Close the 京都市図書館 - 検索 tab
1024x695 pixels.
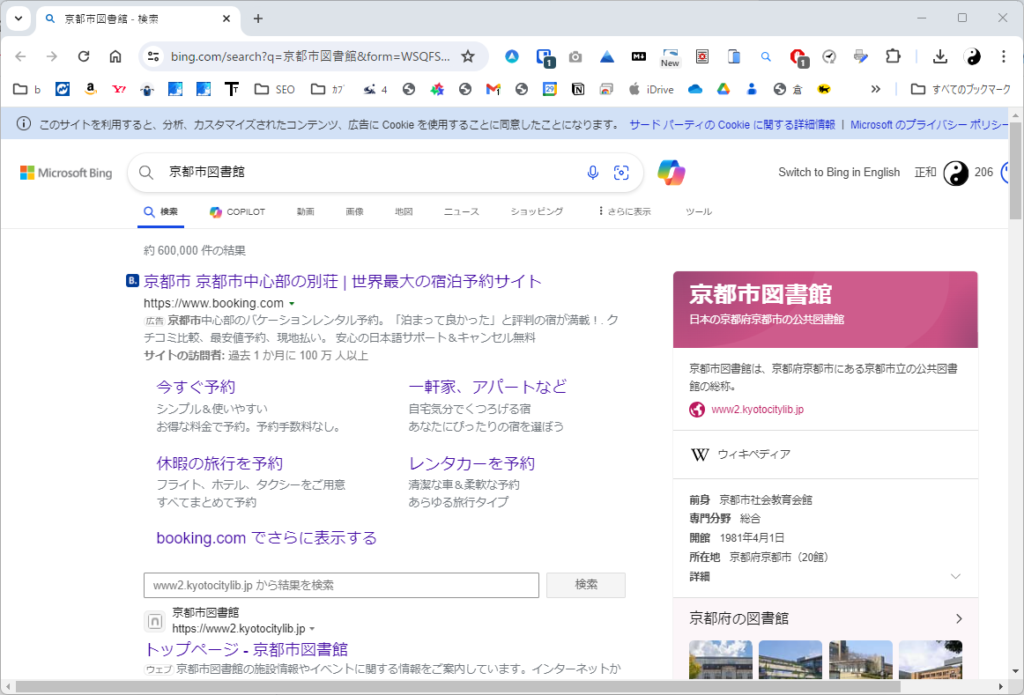coord(227,18)
